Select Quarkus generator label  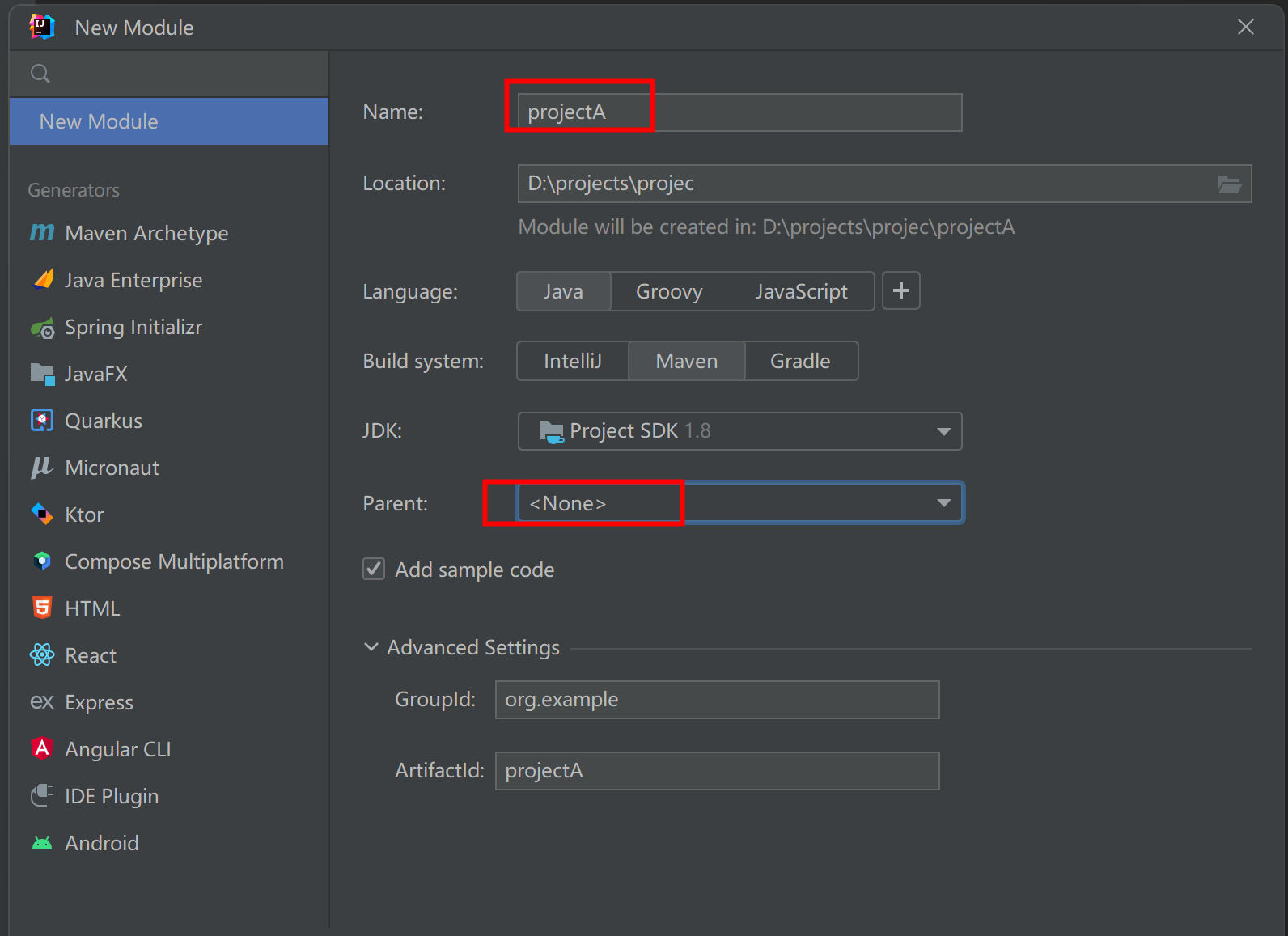tap(104, 421)
